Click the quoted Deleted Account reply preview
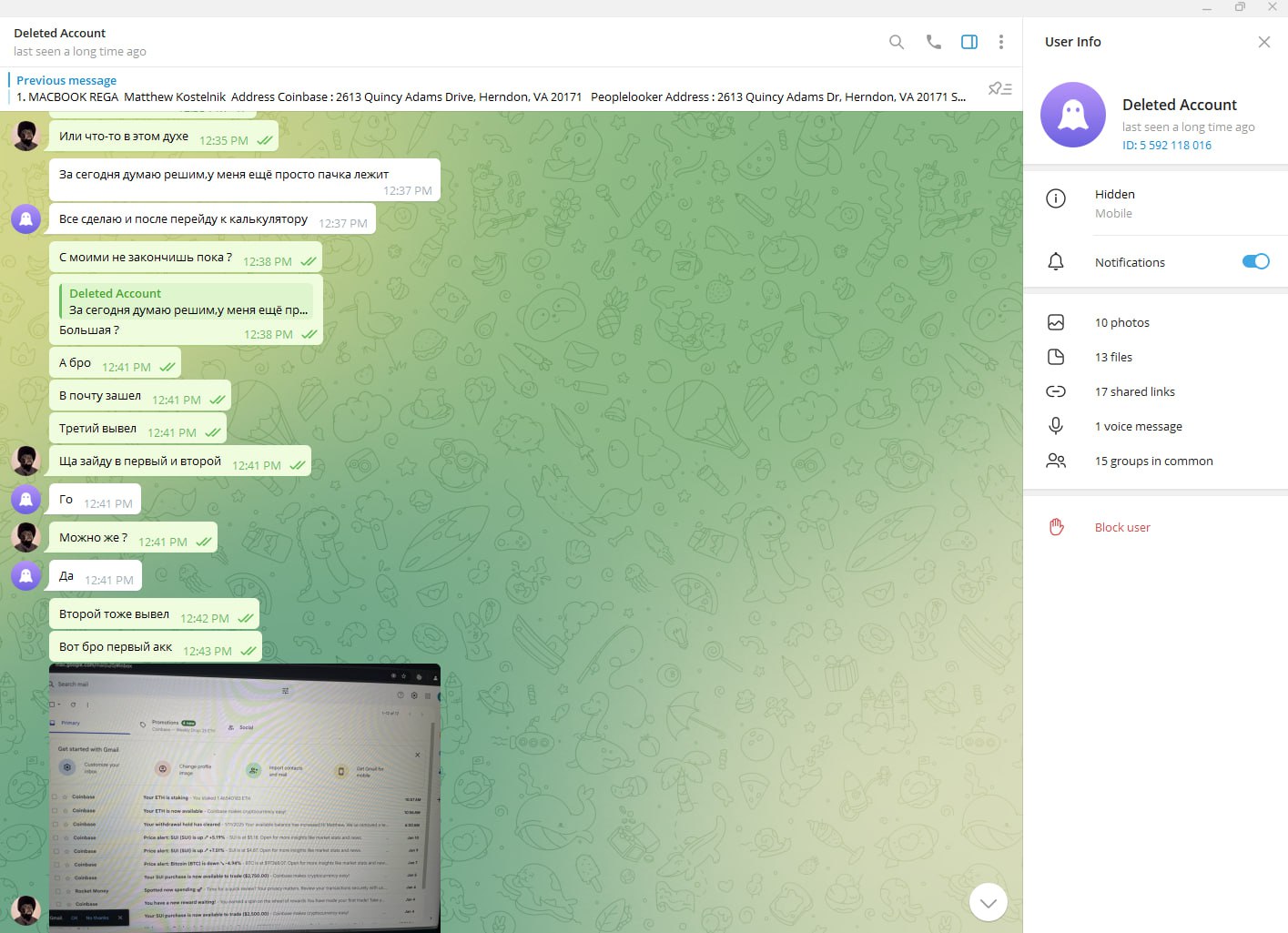The width and height of the screenshot is (1288, 933). pyautogui.click(x=186, y=301)
